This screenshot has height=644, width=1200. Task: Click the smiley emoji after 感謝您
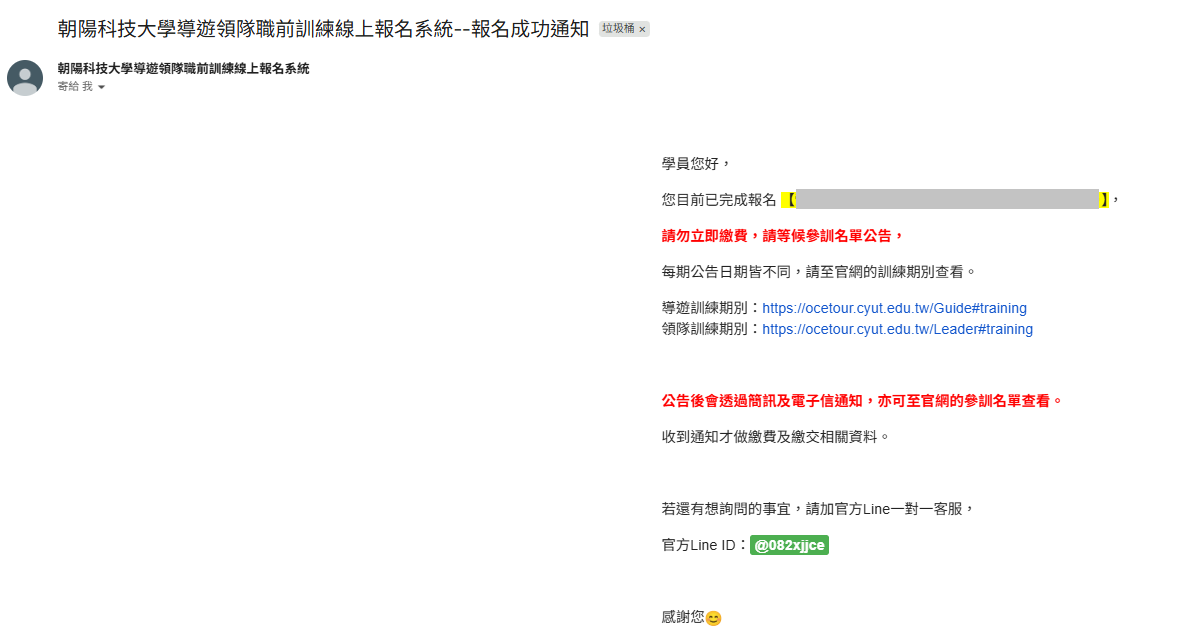[x=714, y=617]
